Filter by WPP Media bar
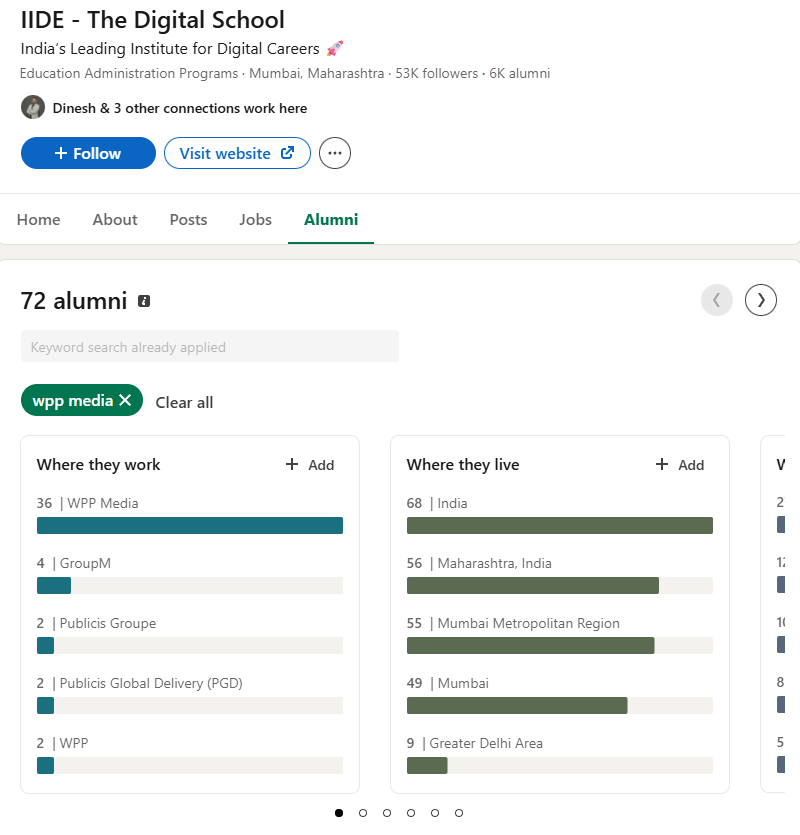 (x=190, y=526)
